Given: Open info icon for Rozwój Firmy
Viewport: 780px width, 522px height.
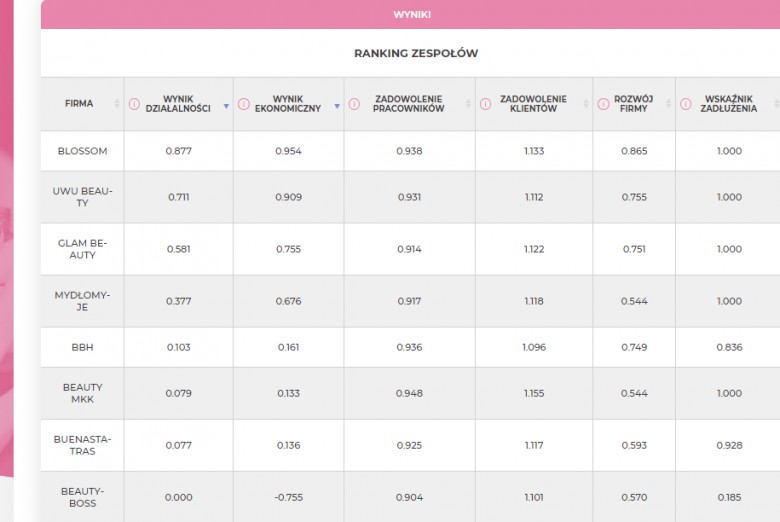Looking at the screenshot, I should [x=603, y=104].
